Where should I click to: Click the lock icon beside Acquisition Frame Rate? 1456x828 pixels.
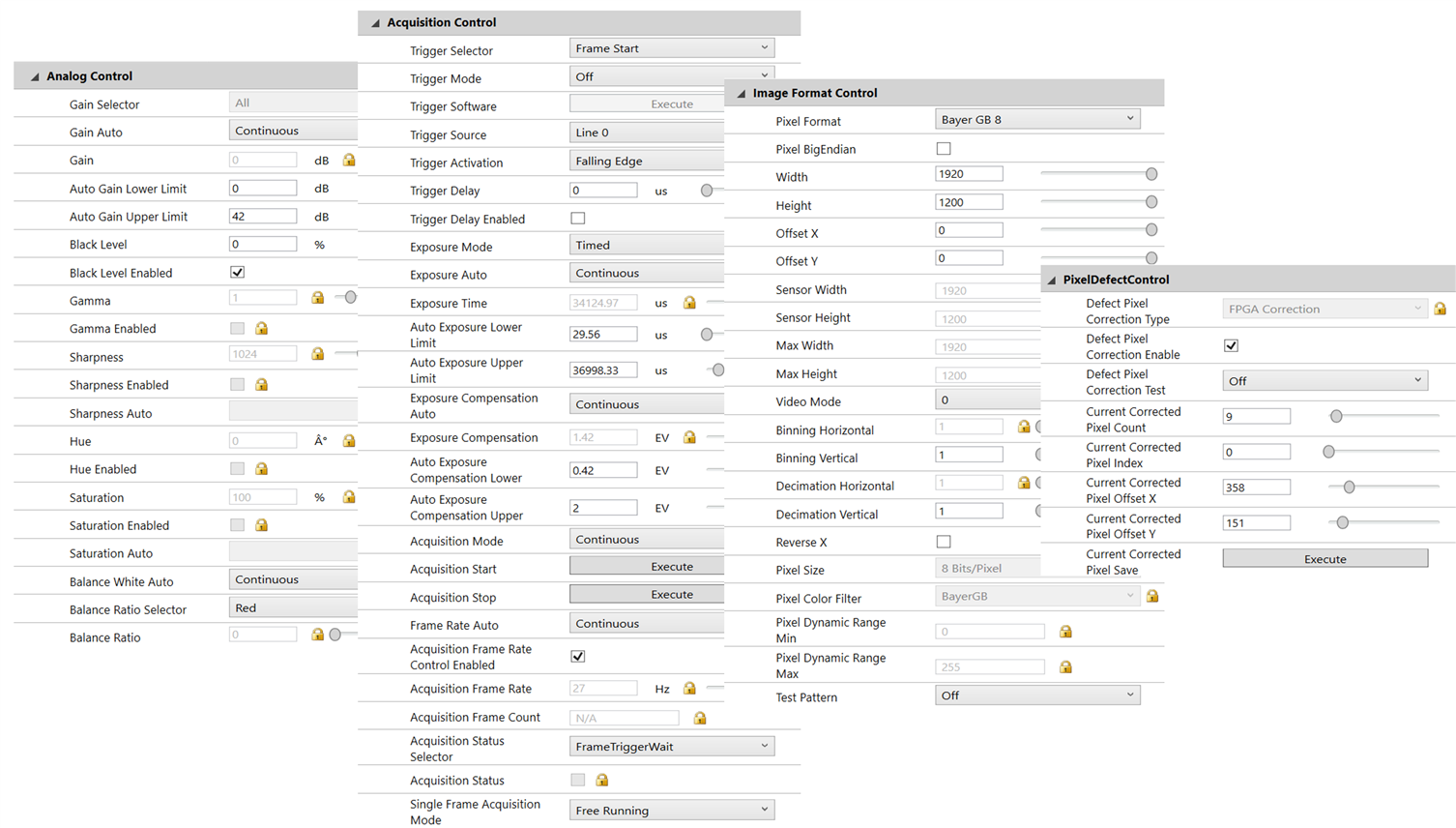pos(689,689)
